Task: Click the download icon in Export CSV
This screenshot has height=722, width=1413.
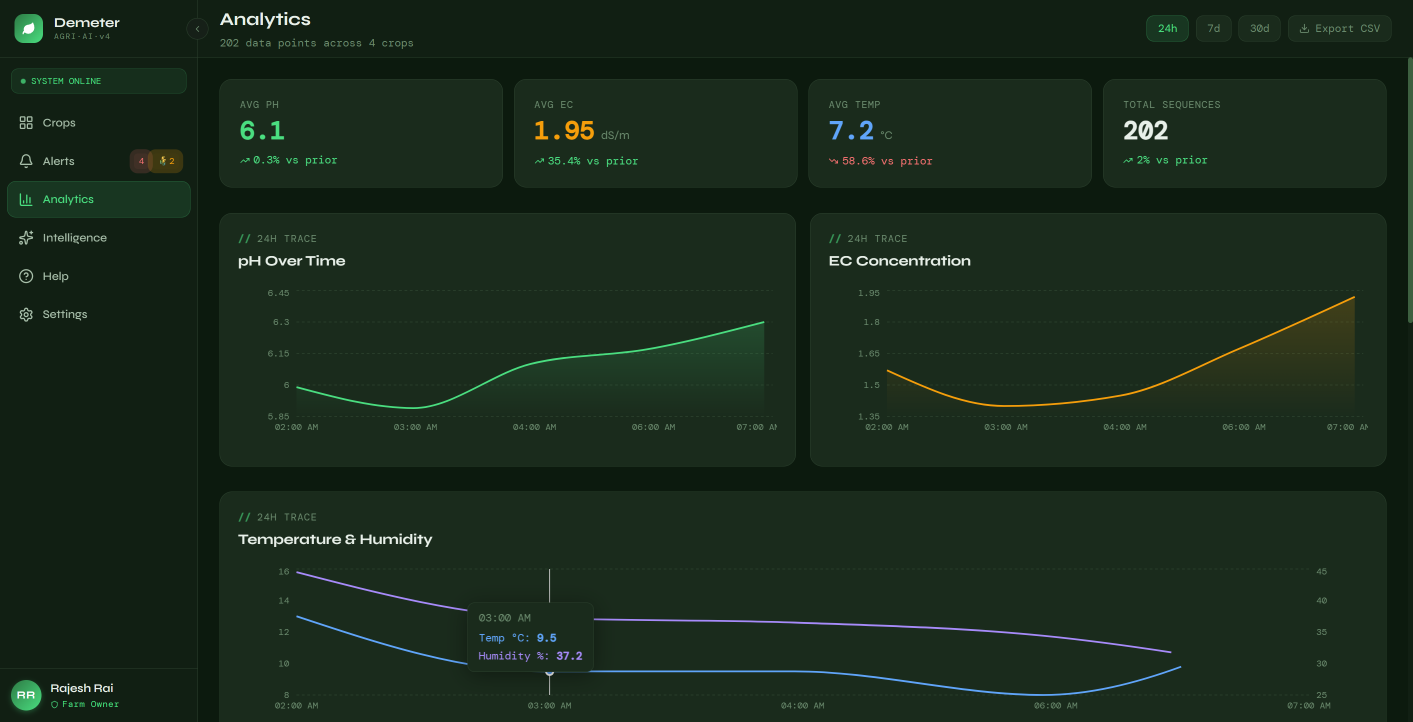Action: pos(1304,29)
